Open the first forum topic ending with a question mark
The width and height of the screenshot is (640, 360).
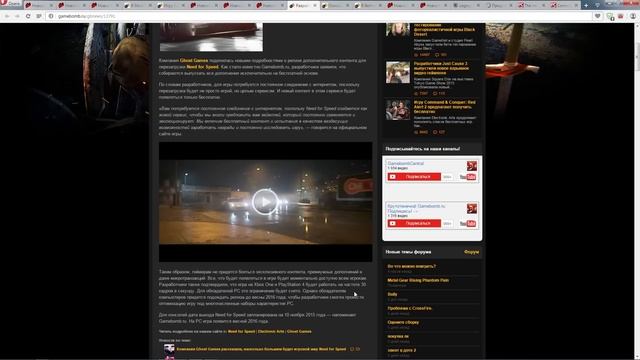tap(411, 266)
